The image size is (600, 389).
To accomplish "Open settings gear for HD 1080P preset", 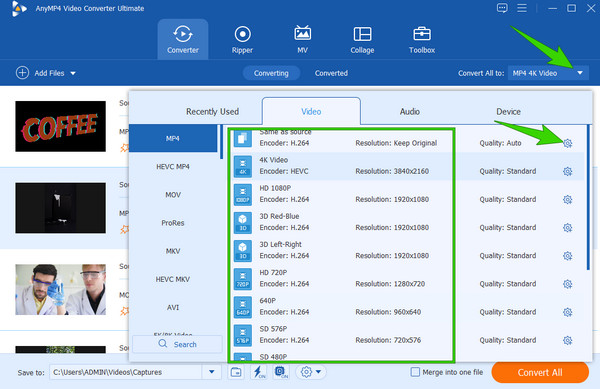I will 567,199.
